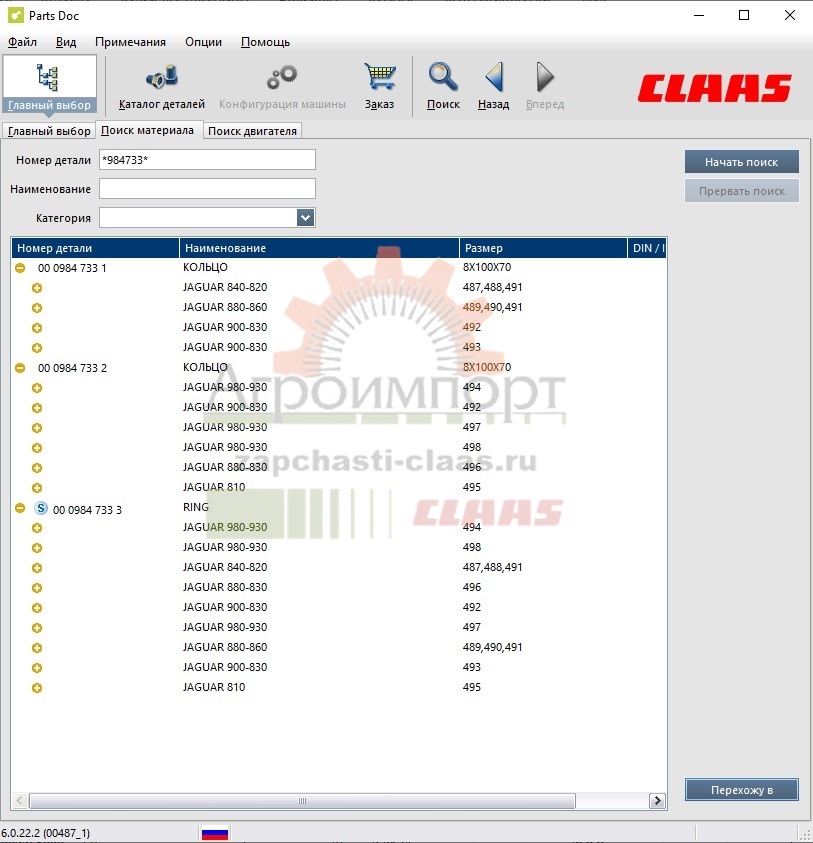Switch to Главный выбор tab
Screen dimensions: 813x843
click(49, 131)
